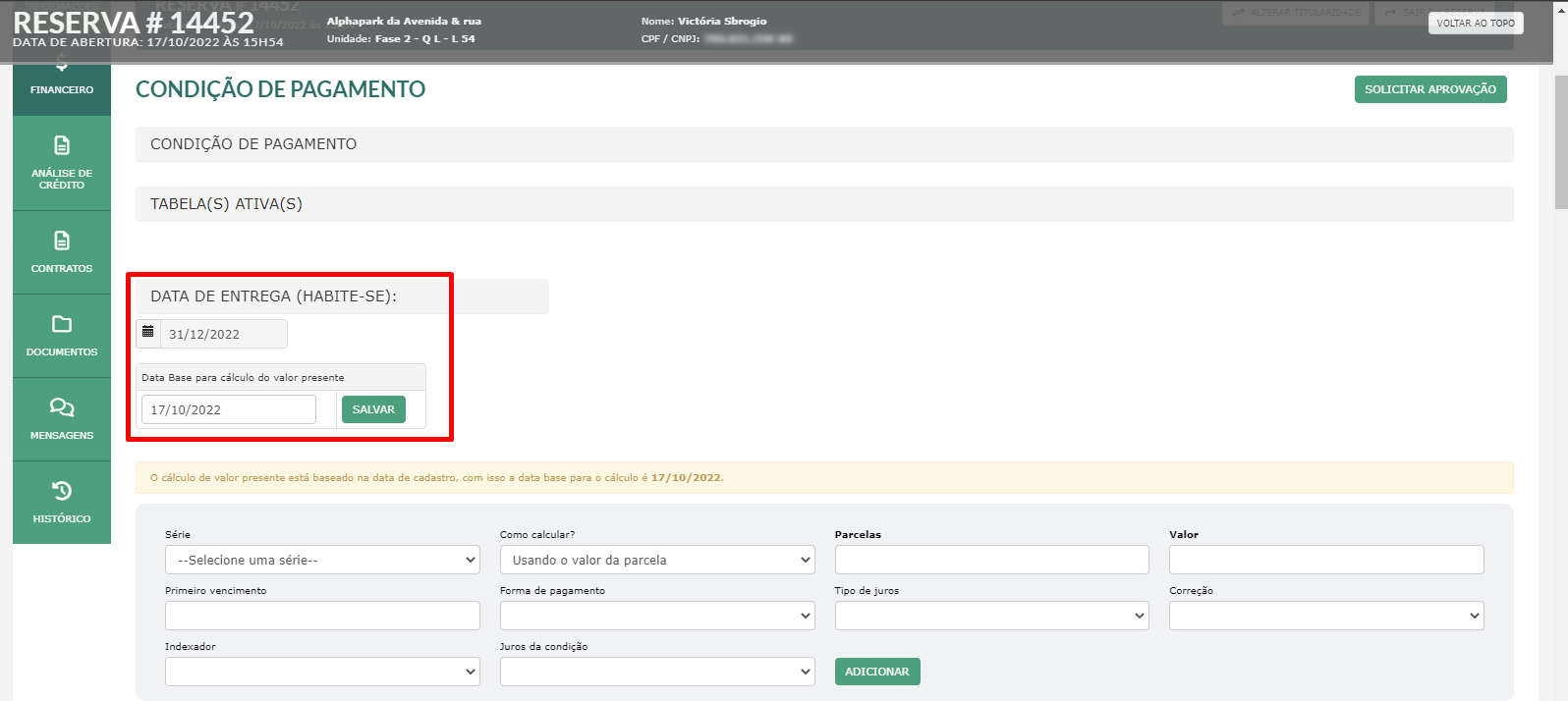
Task: Open the Financeiro sidebar section
Action: (62, 89)
